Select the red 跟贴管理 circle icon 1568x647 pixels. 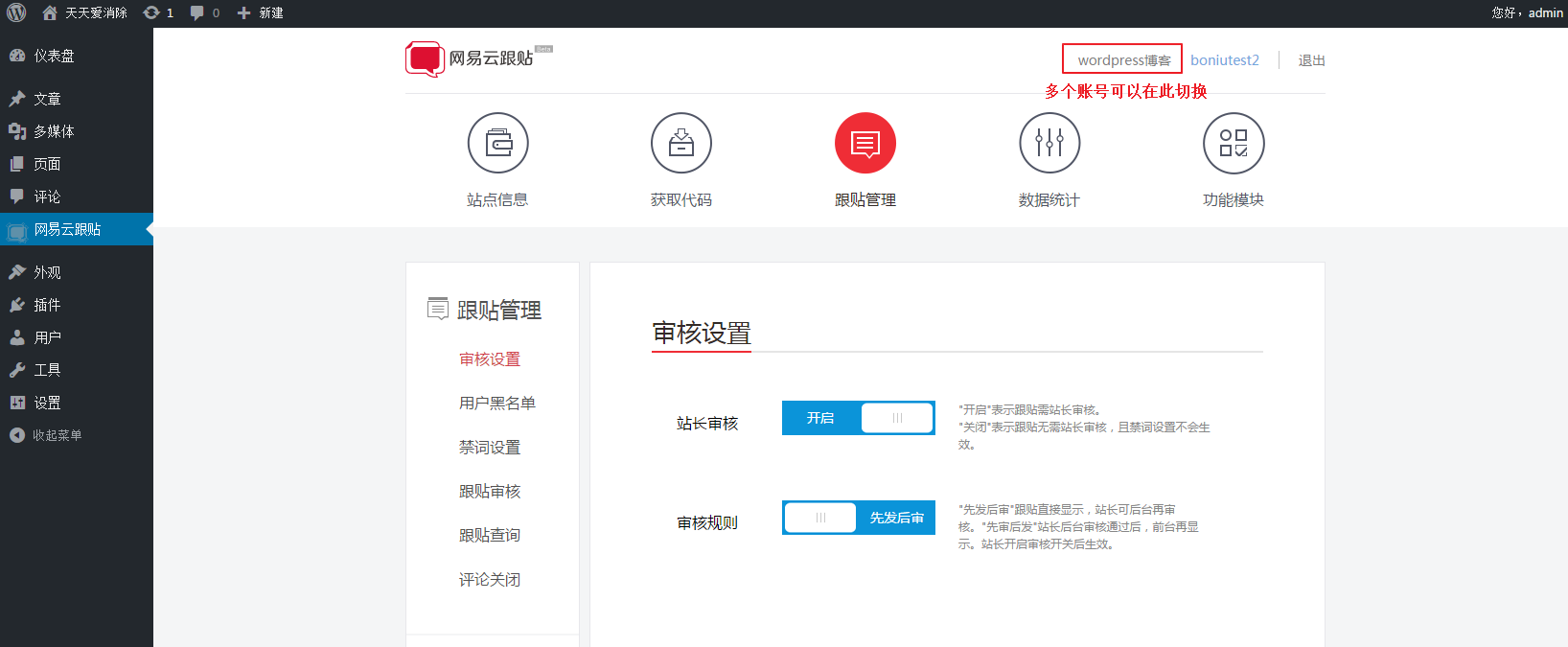865,143
